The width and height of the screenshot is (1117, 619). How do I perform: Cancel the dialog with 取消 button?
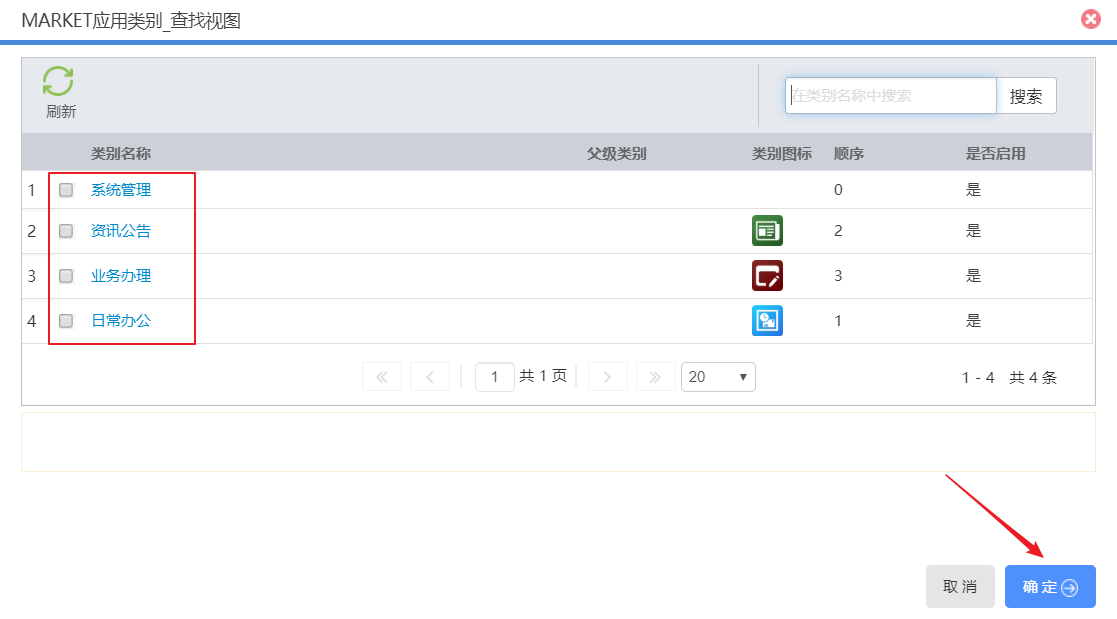(960, 587)
